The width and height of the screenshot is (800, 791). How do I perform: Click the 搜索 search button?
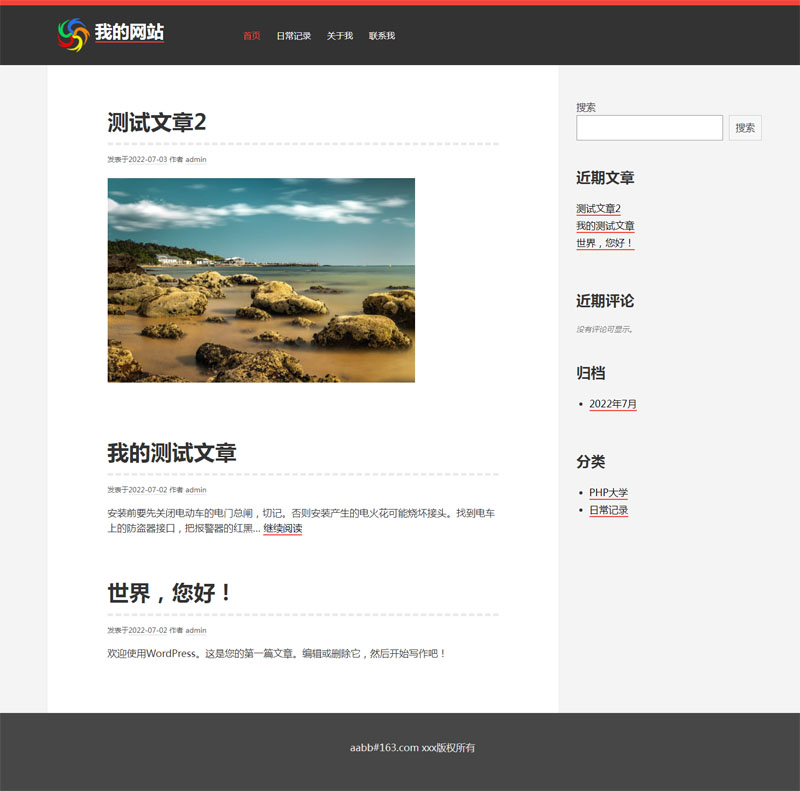click(745, 128)
